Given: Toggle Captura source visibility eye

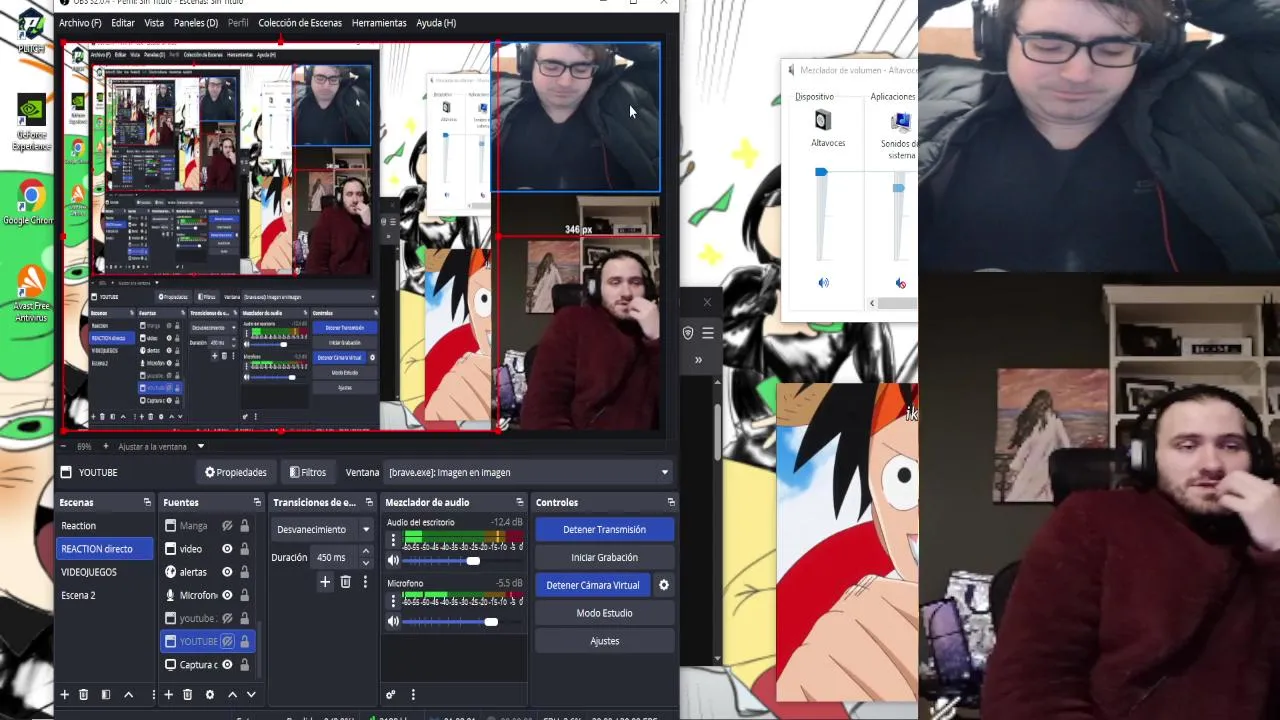Looking at the screenshot, I should 227,664.
